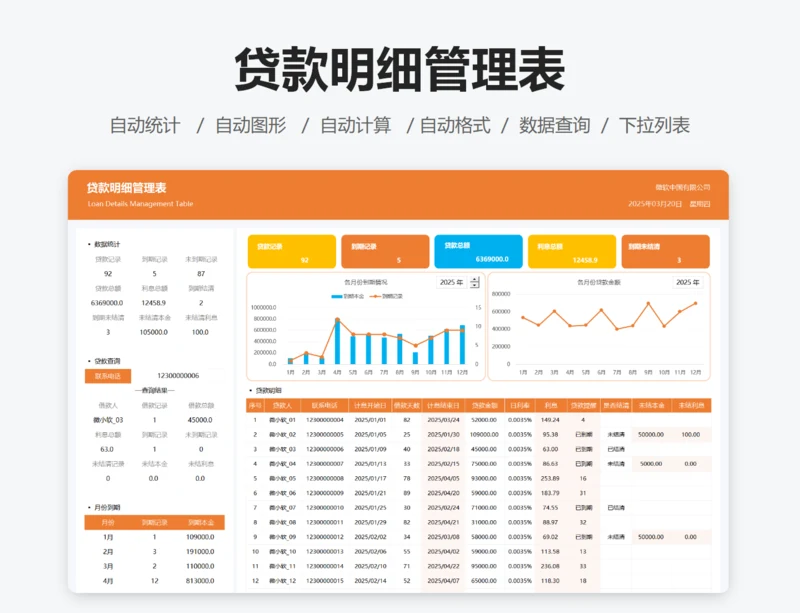Select the yellow 利息总额 summary card
This screenshot has height=613, width=800.
coord(572,252)
